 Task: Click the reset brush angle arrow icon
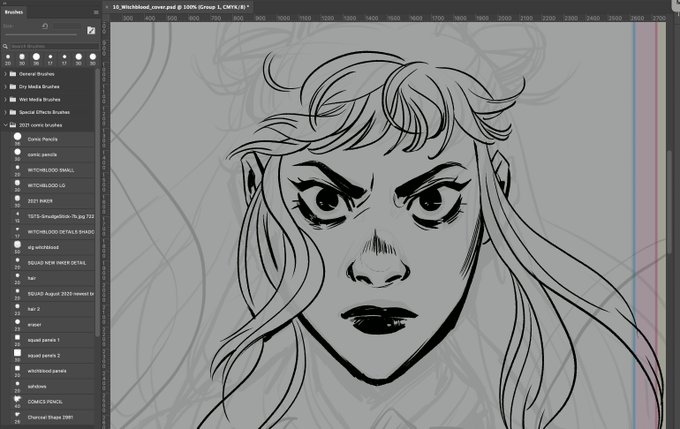[x=45, y=26]
